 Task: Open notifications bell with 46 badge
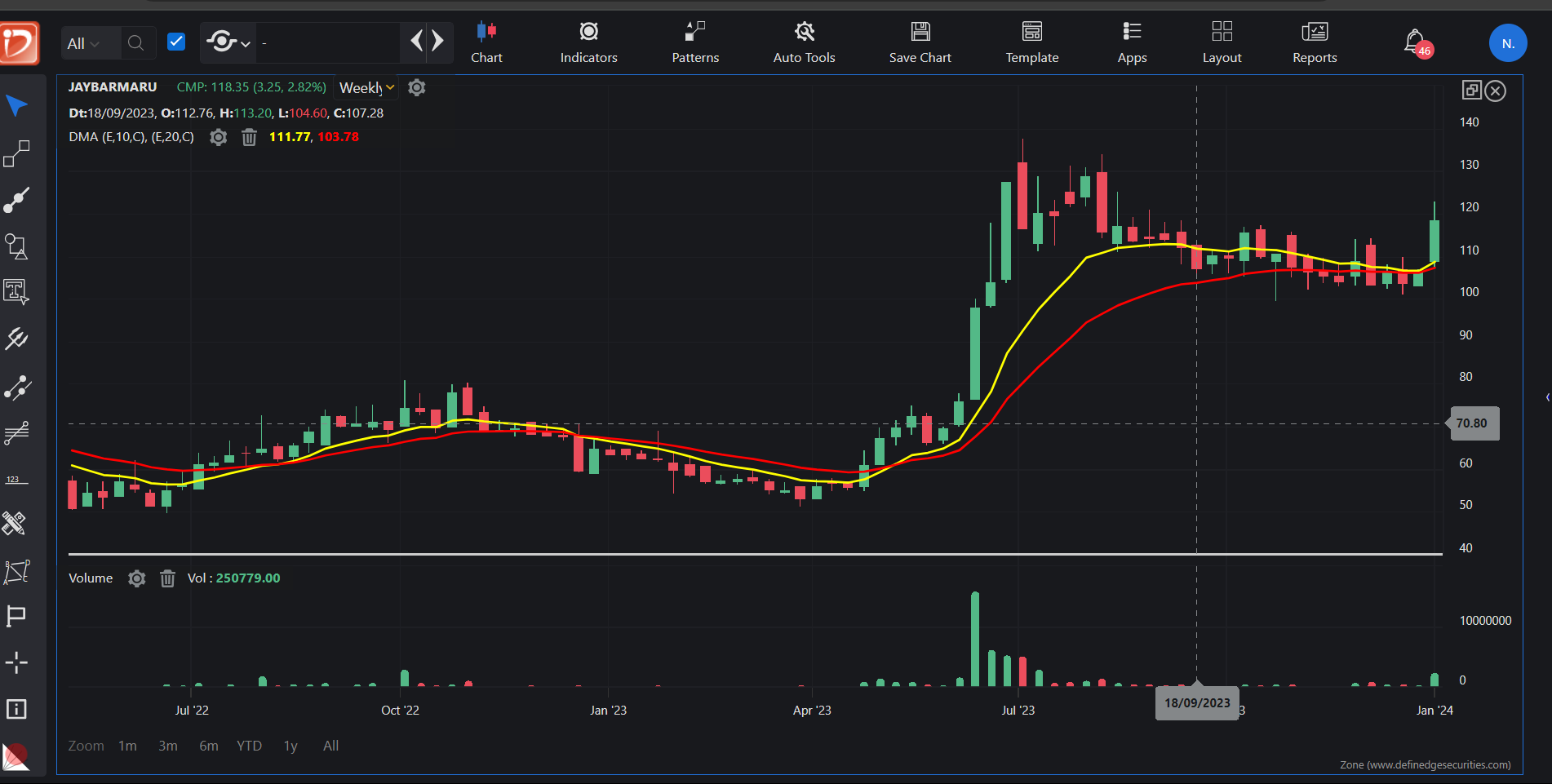(1417, 42)
